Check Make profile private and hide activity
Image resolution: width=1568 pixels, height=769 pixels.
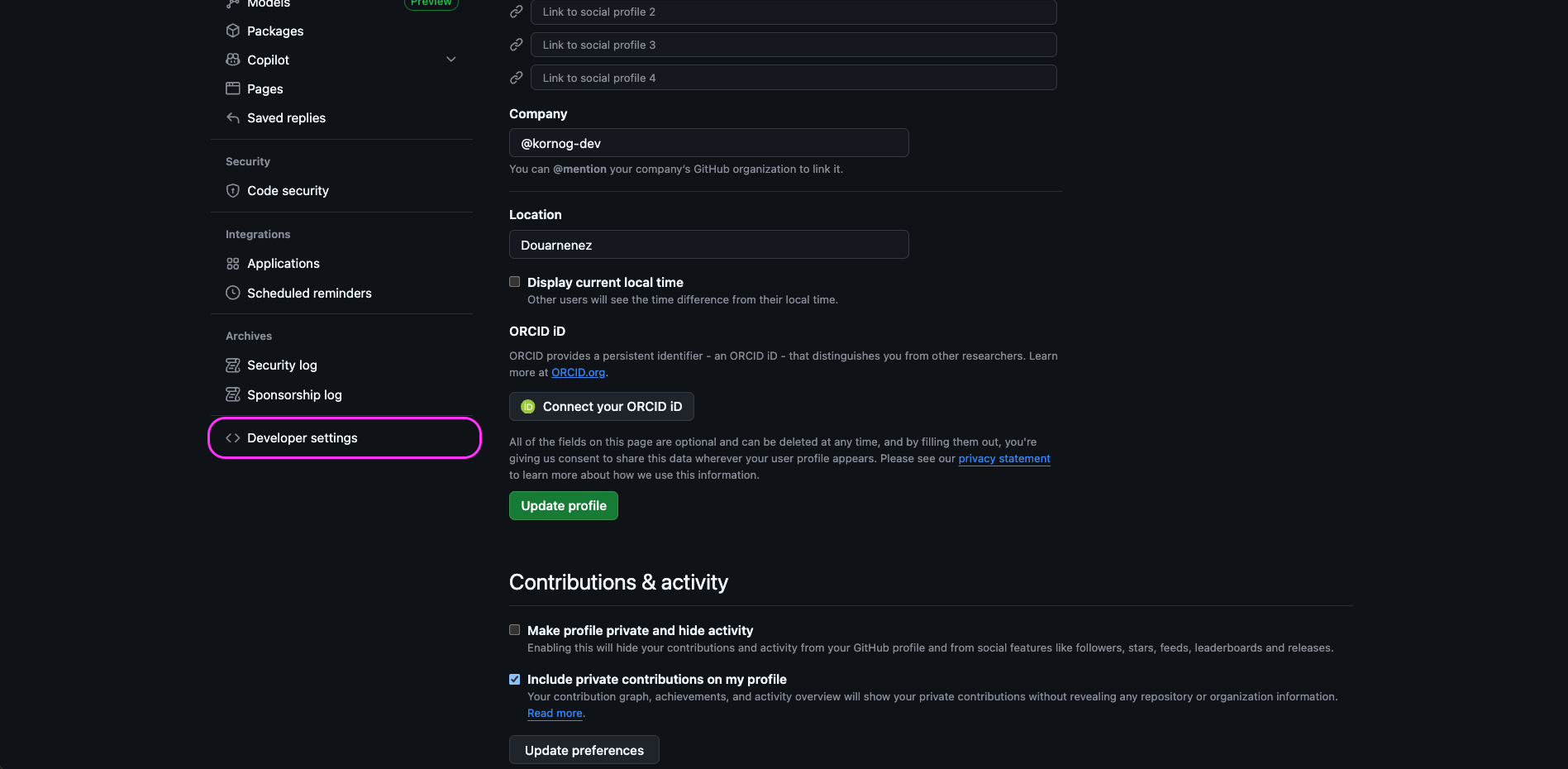point(514,629)
